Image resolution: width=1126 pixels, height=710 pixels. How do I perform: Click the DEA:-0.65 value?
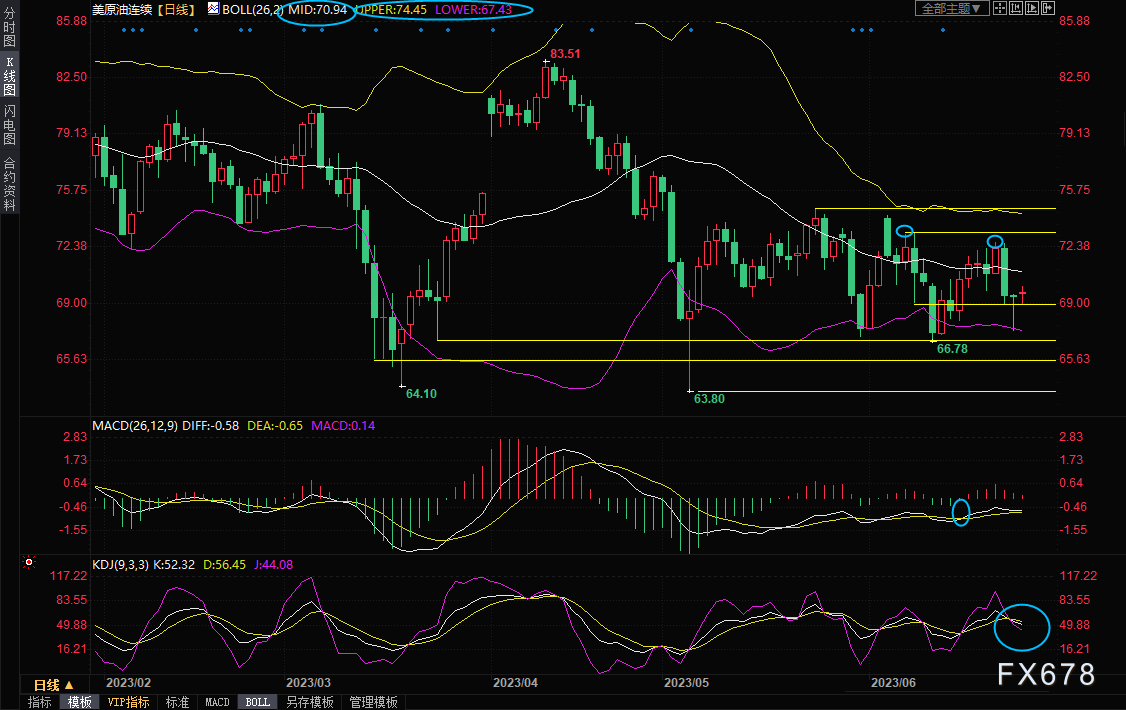pyautogui.click(x=275, y=426)
